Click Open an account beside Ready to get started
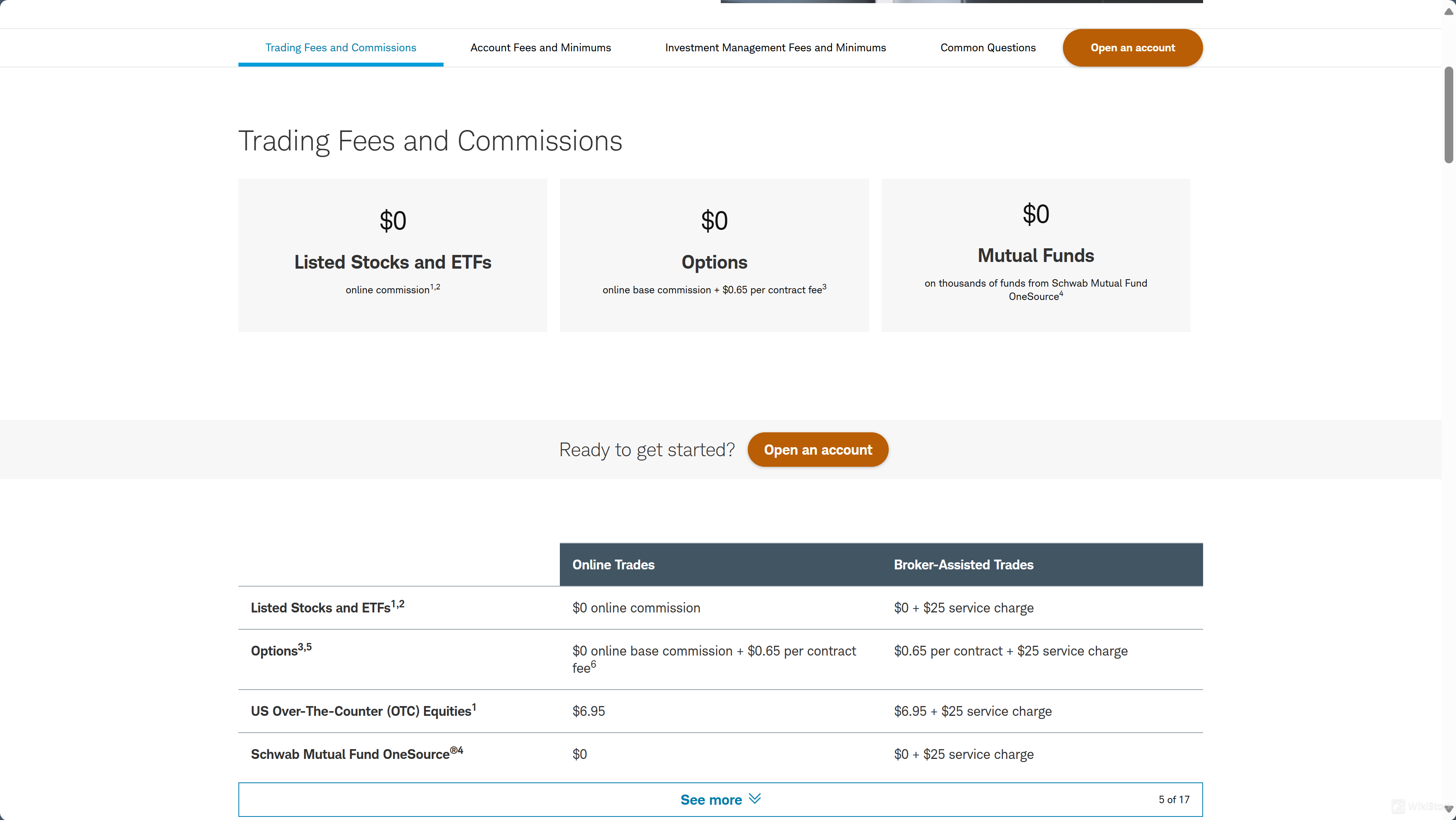Image resolution: width=1456 pixels, height=820 pixels. pyautogui.click(x=817, y=450)
